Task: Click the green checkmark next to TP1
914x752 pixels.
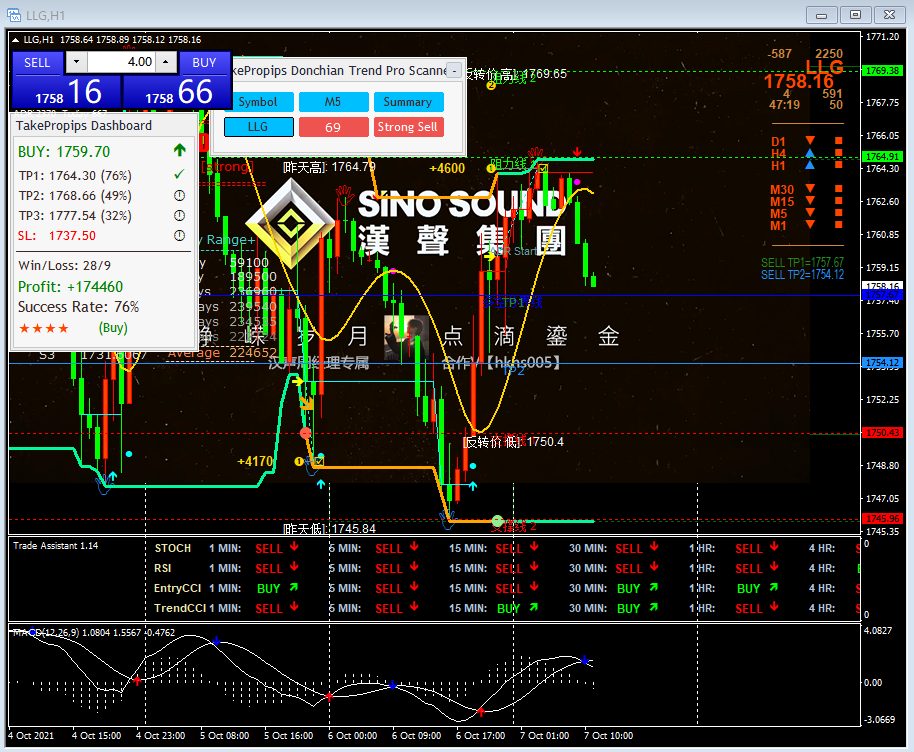Action: (x=179, y=174)
